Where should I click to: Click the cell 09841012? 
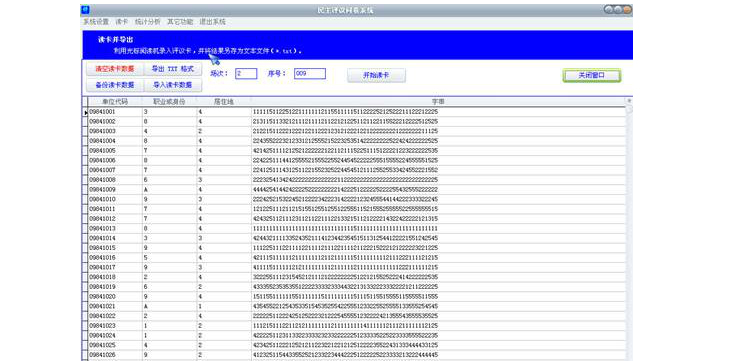(x=115, y=219)
